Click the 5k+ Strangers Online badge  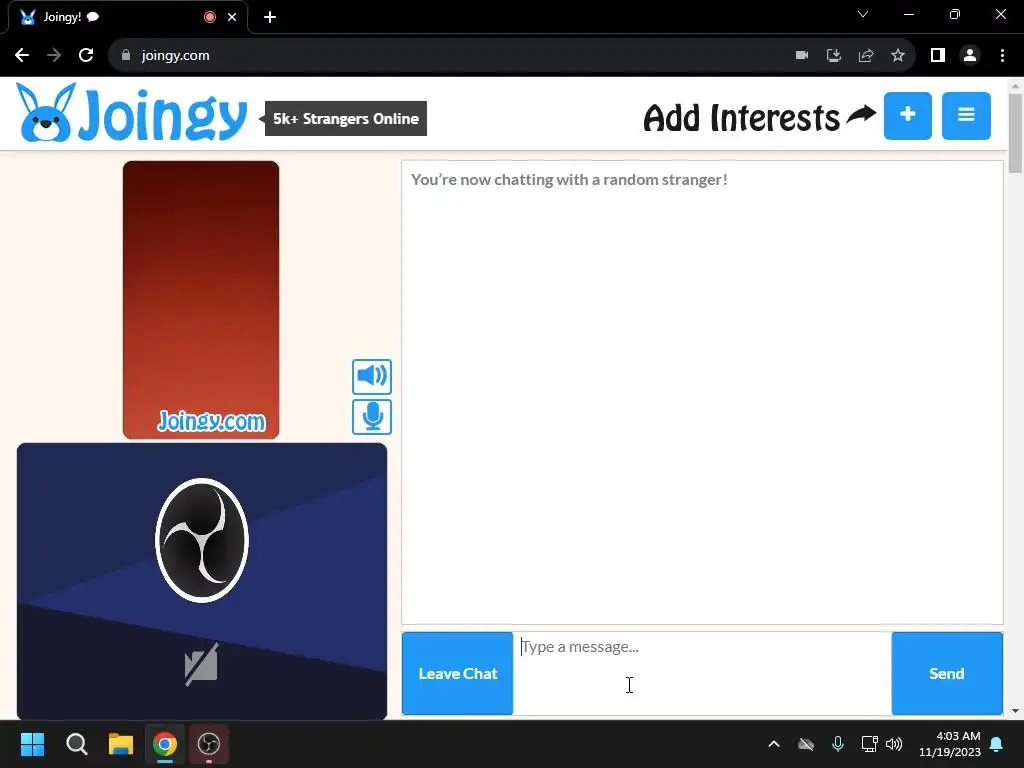coord(345,119)
